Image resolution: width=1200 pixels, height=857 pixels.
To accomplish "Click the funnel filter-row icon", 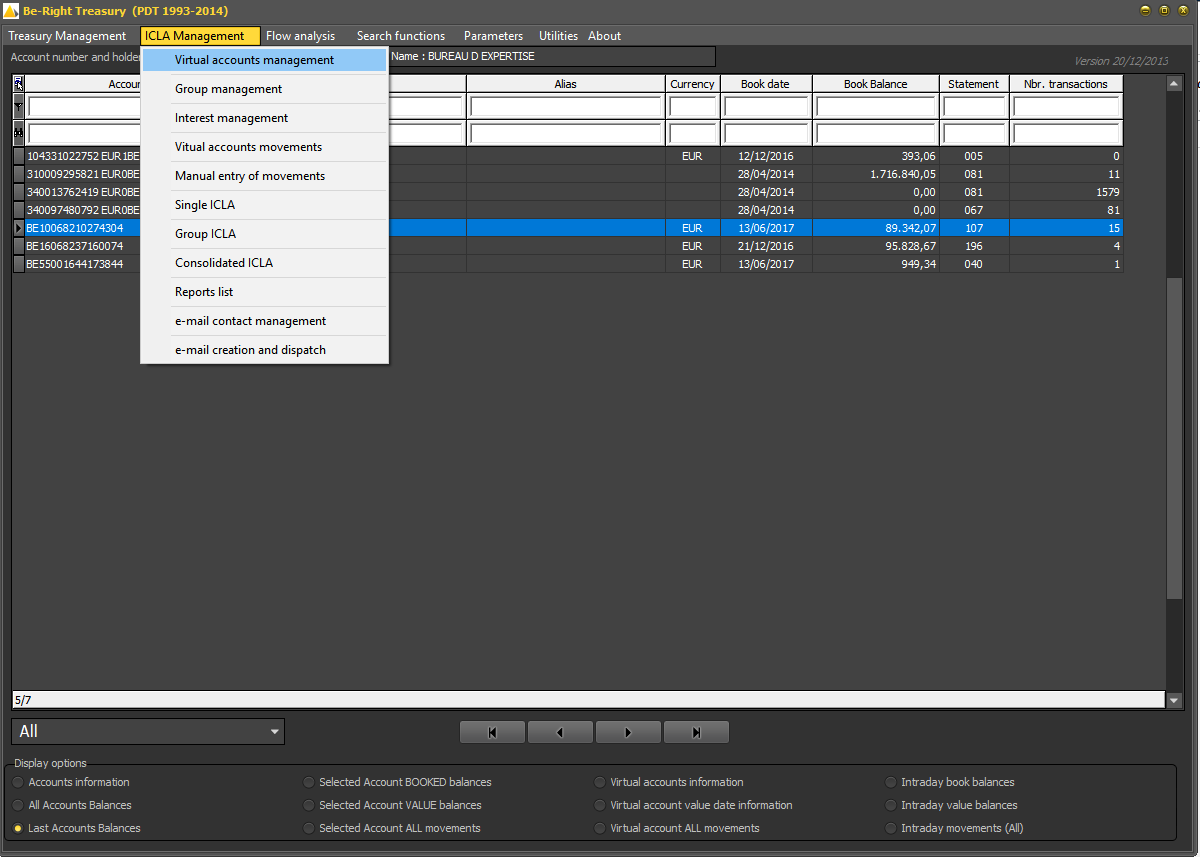I will [18, 106].
